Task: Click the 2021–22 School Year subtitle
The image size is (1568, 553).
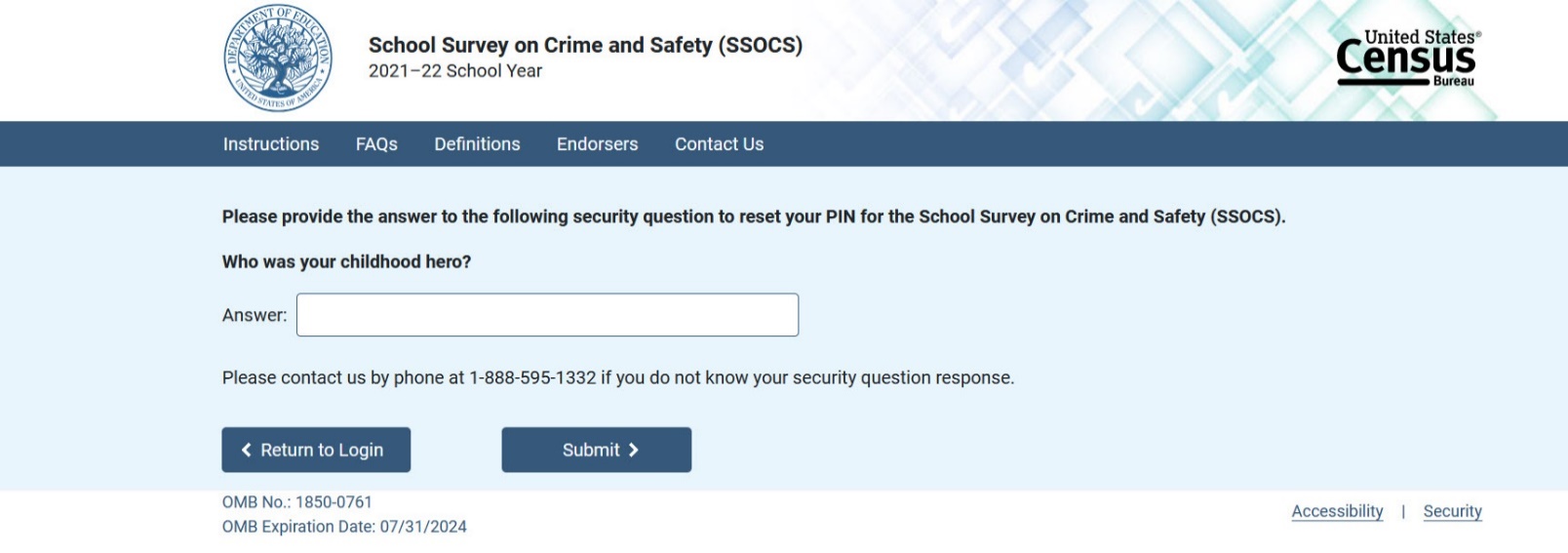Action: (x=455, y=71)
